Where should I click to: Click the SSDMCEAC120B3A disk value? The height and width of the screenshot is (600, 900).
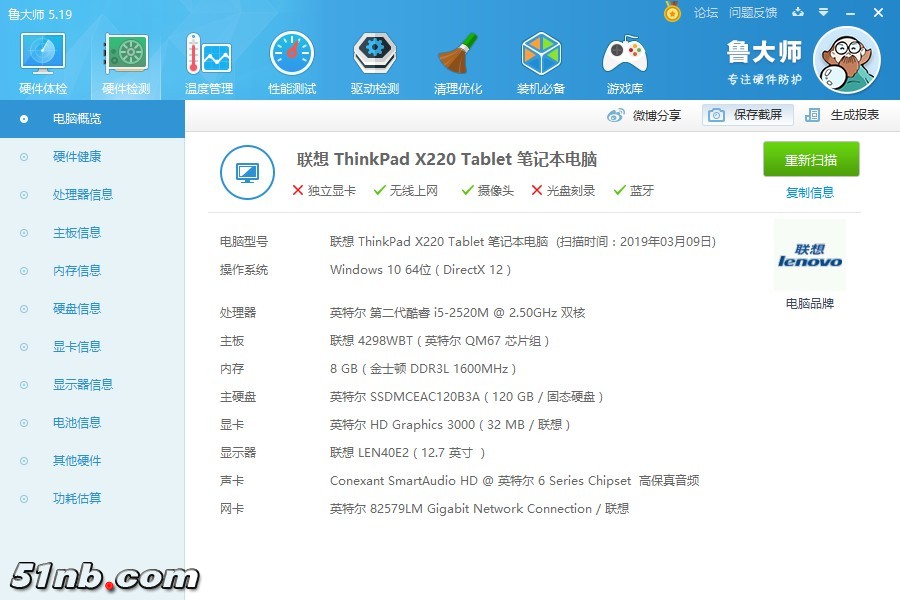467,397
